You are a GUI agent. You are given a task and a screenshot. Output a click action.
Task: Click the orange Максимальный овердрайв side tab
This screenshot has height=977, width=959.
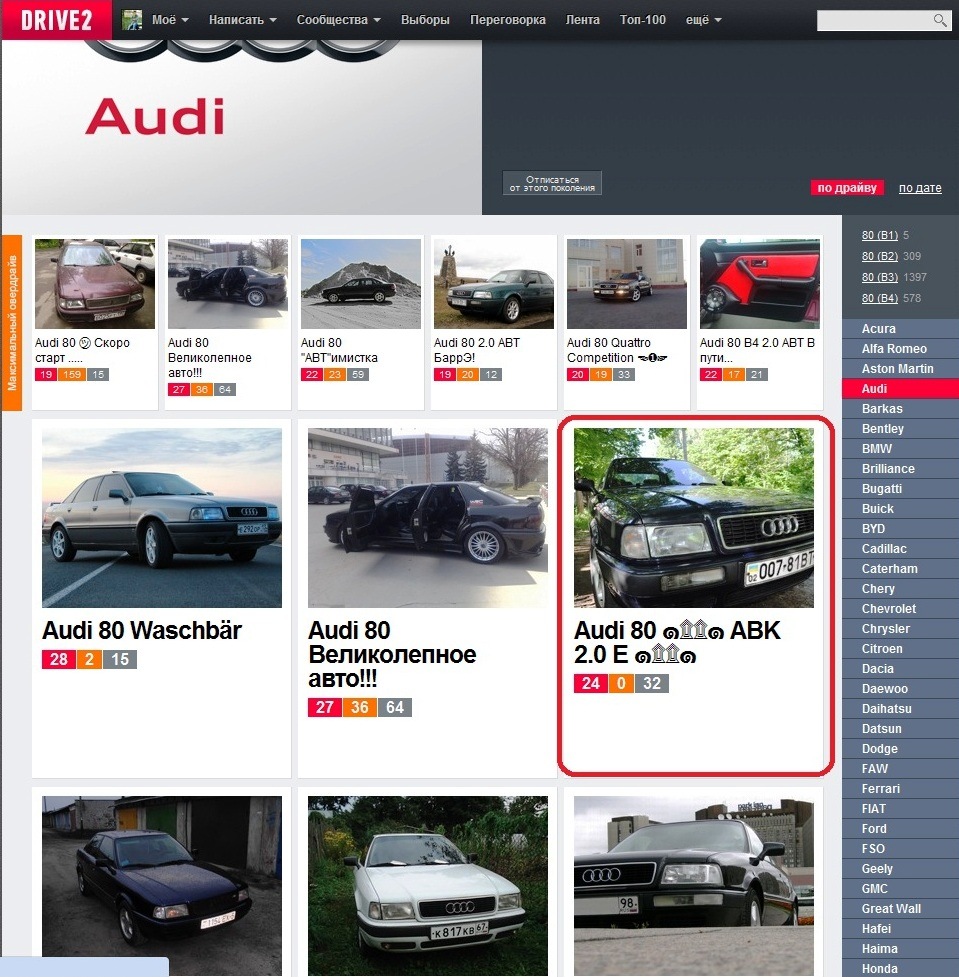pyautogui.click(x=12, y=323)
